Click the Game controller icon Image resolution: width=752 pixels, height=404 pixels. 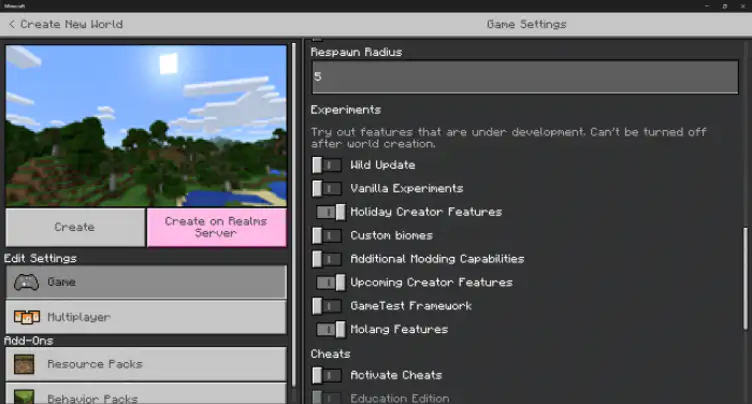26,282
